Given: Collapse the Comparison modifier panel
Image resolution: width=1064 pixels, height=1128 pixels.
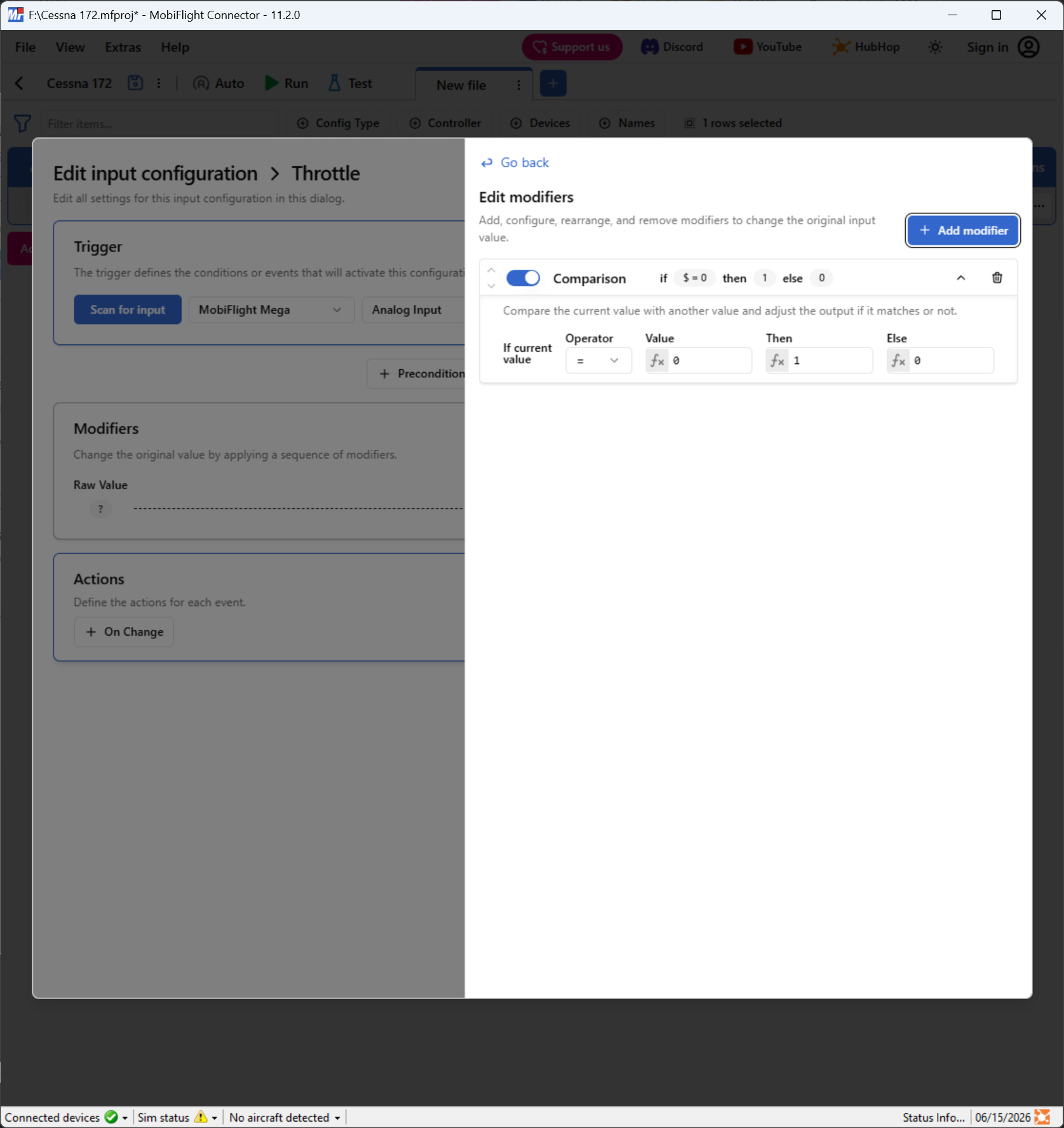Looking at the screenshot, I should 960,278.
